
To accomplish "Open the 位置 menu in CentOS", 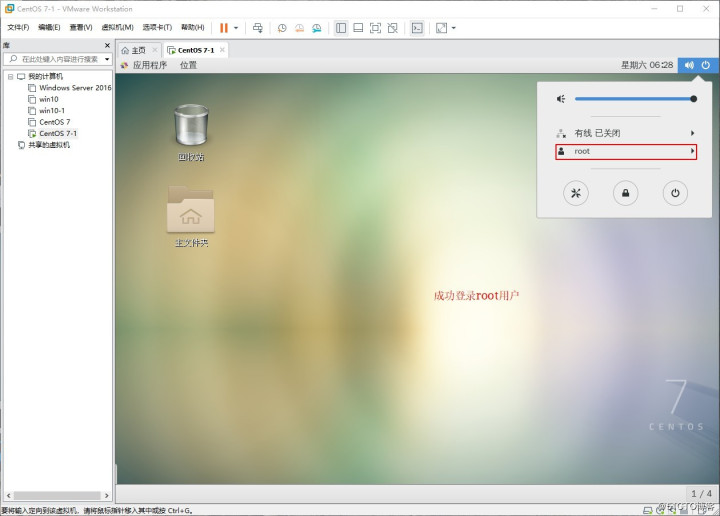I will tap(188, 65).
